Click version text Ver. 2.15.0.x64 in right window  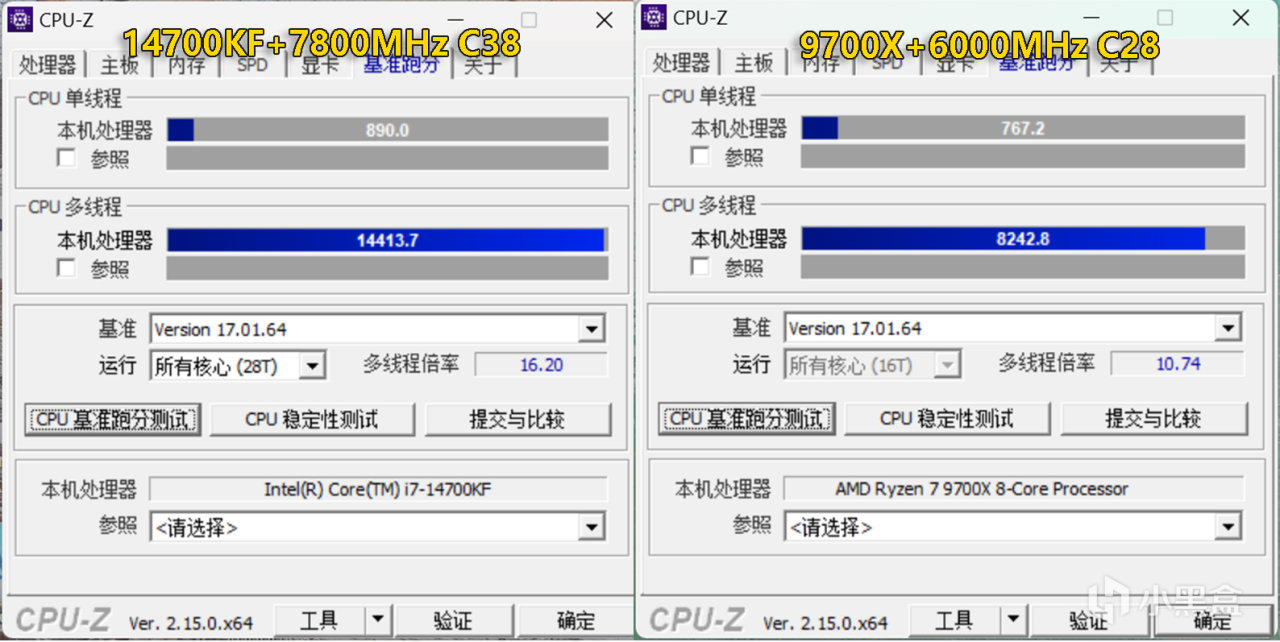825,622
